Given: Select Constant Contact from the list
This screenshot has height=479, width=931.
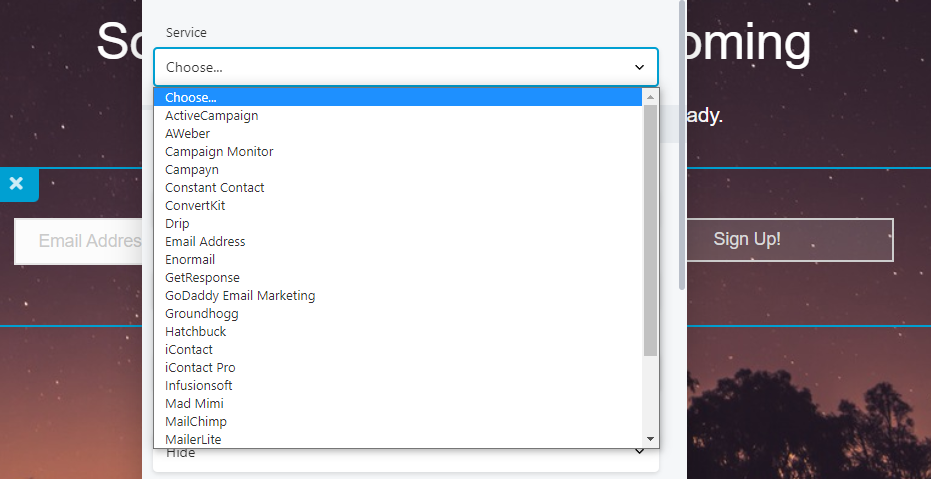Looking at the screenshot, I should coord(214,188).
